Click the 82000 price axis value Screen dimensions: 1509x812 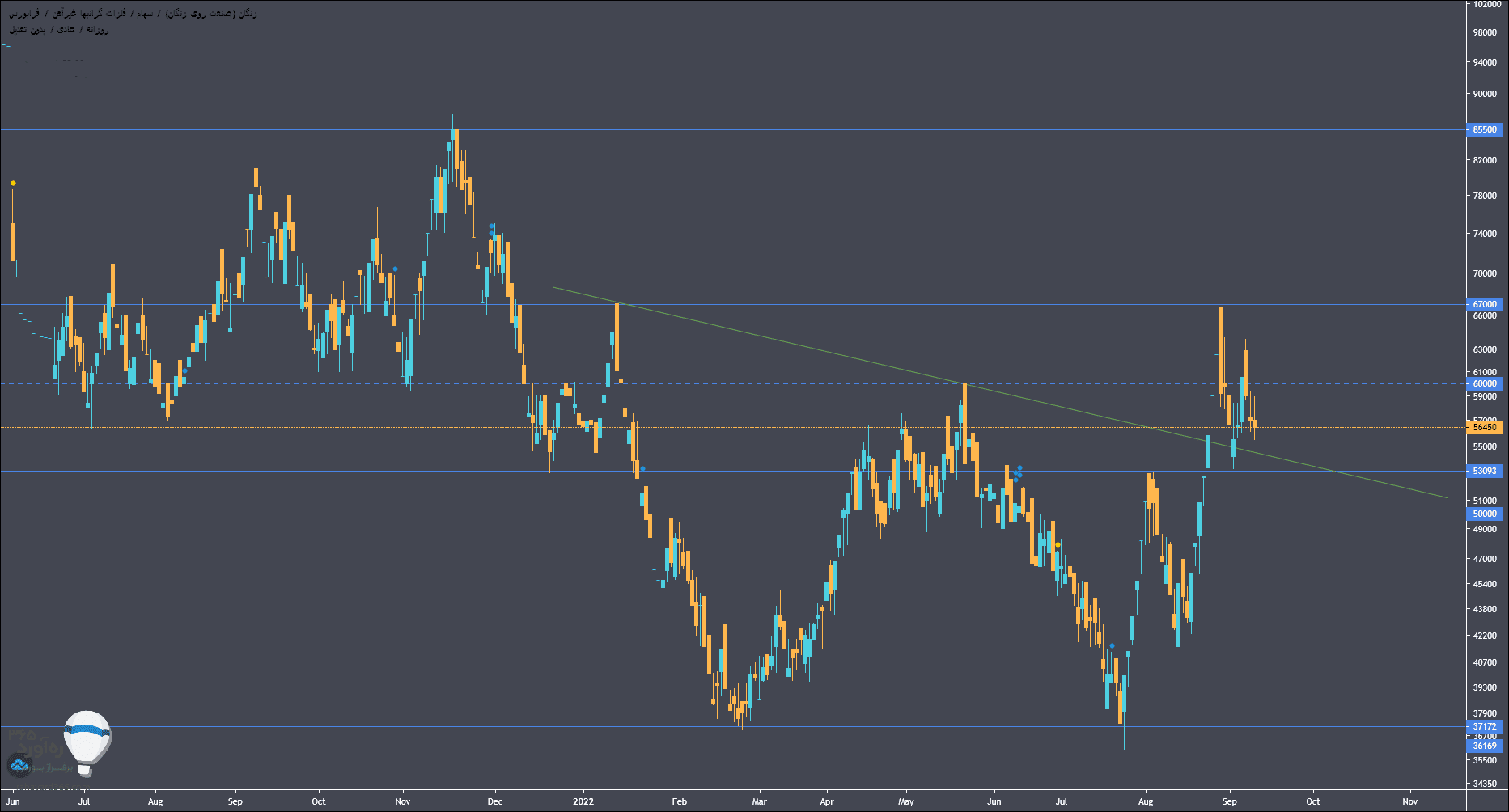pos(1486,160)
